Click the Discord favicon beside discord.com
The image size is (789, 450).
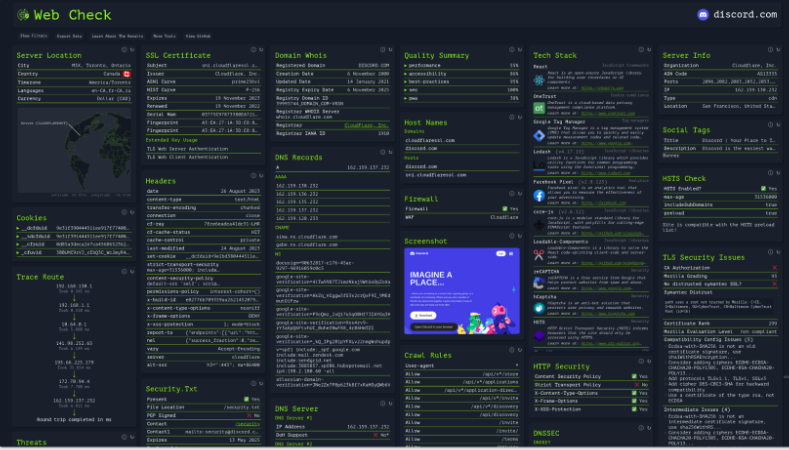703,15
